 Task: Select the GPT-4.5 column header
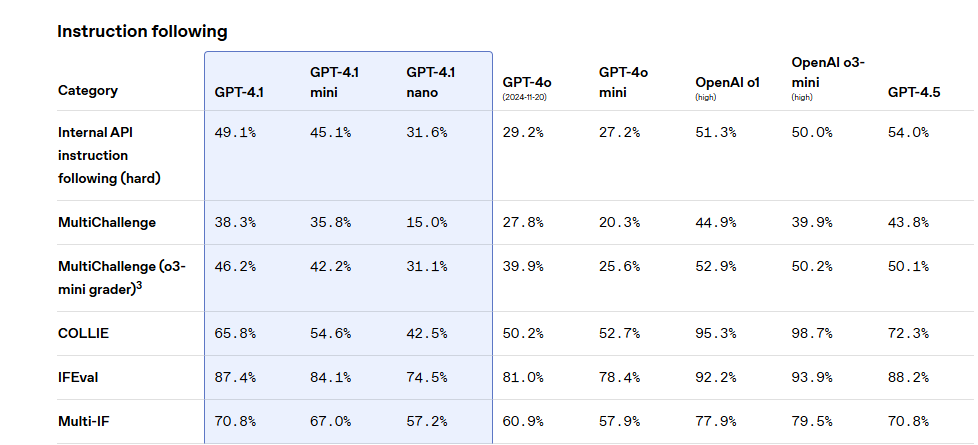[913, 92]
